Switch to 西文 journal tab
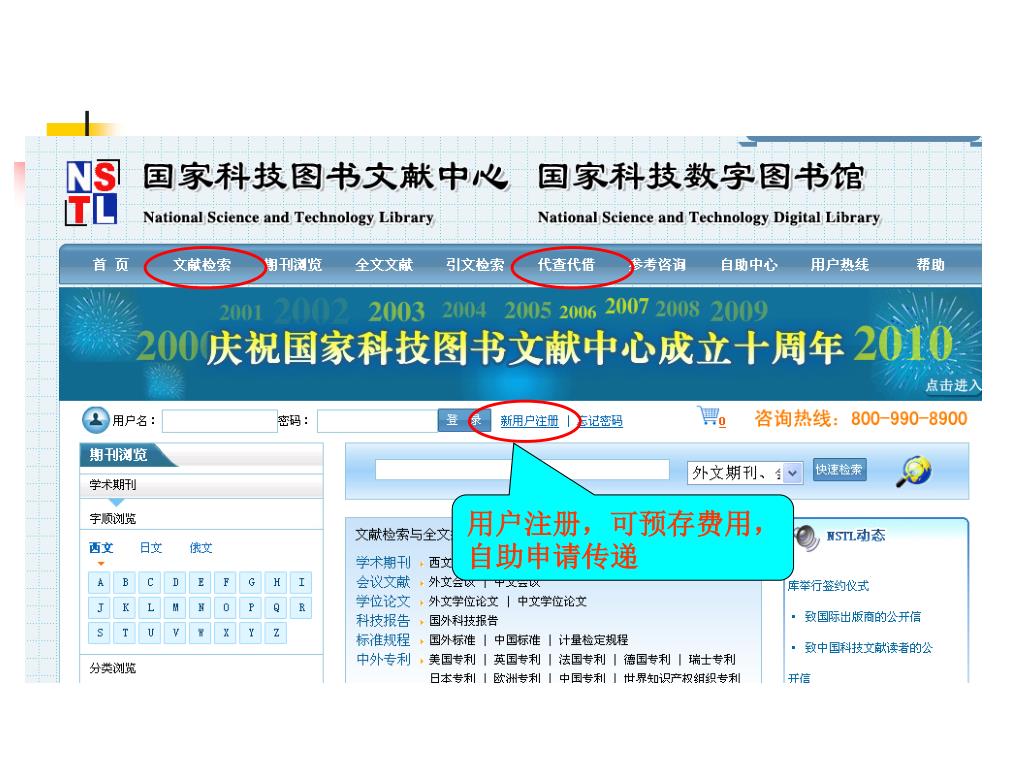This screenshot has width=1024, height=768. (101, 548)
